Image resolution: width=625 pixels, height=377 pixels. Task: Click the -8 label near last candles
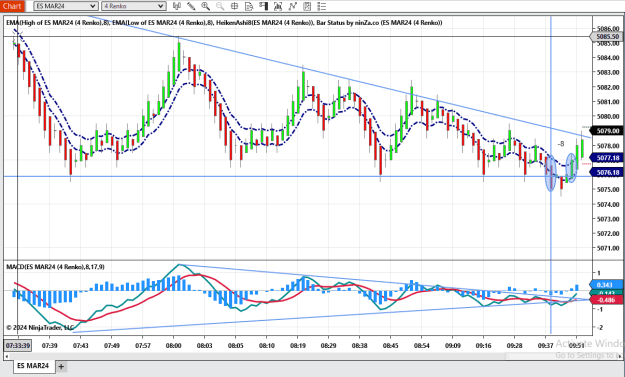(x=561, y=144)
